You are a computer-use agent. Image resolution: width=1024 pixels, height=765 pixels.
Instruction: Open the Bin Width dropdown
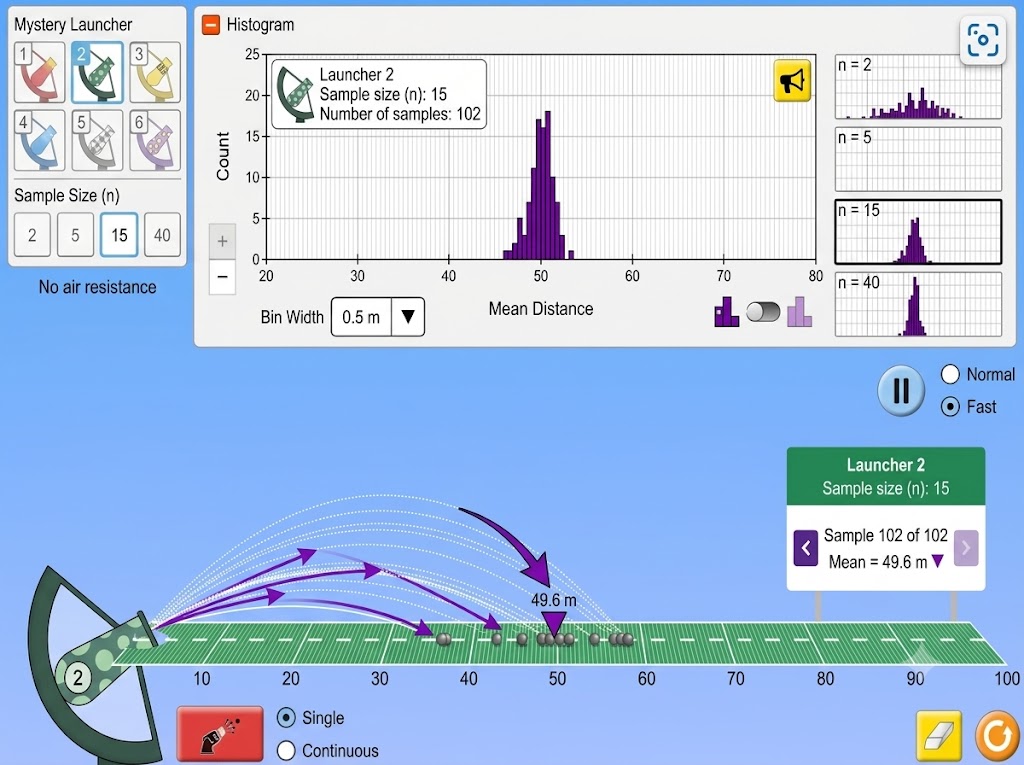coord(377,317)
